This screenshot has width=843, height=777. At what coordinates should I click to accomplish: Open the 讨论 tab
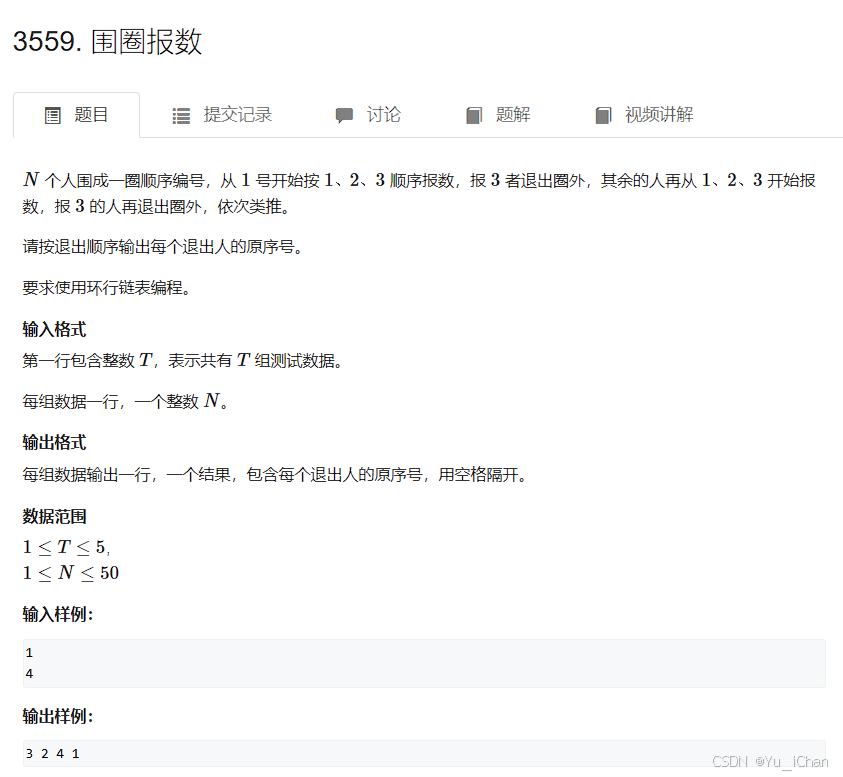368,115
